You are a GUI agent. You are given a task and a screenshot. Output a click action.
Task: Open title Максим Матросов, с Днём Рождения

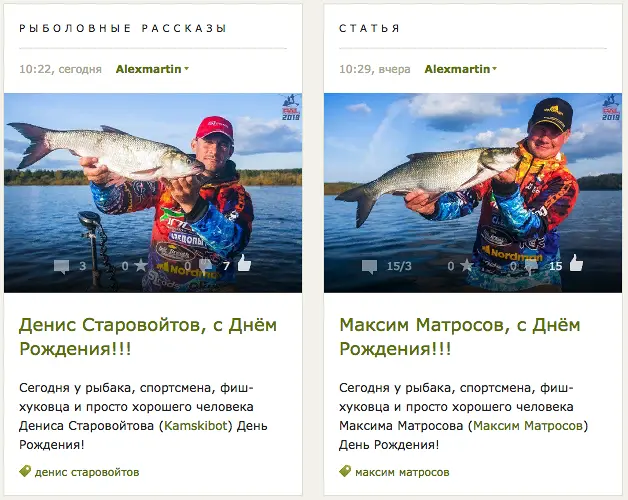tap(460, 337)
